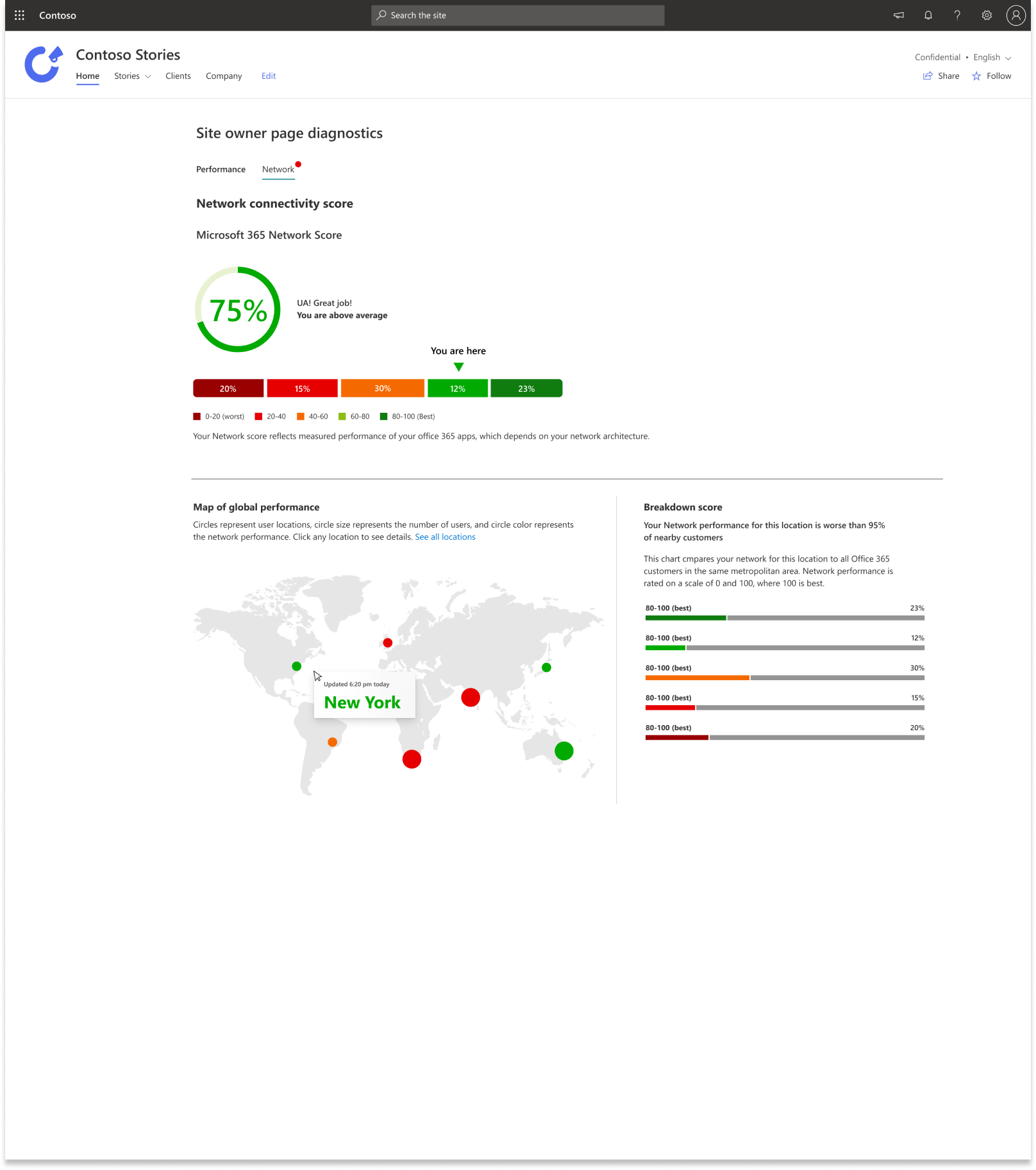The height and width of the screenshot is (1170, 1036).
Task: Click the green circle over North America
Action: [296, 667]
